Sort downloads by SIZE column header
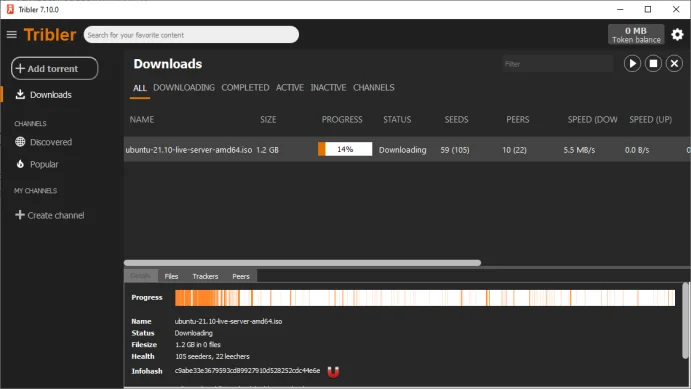691x389 pixels. pyautogui.click(x=268, y=119)
